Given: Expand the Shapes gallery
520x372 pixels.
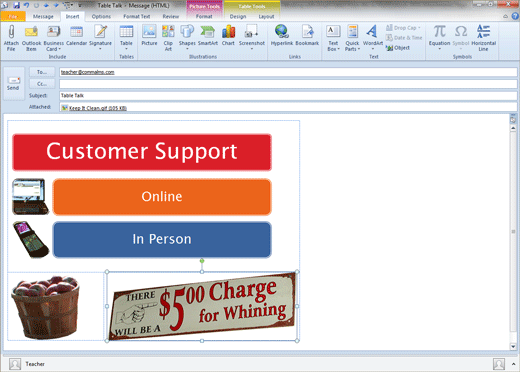Looking at the screenshot, I should point(187,38).
